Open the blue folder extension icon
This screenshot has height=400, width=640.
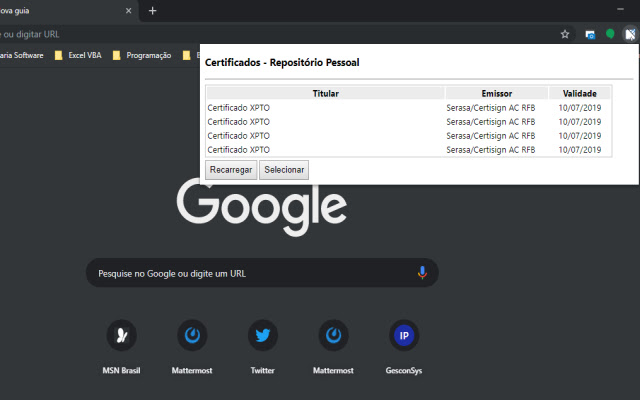(591, 34)
